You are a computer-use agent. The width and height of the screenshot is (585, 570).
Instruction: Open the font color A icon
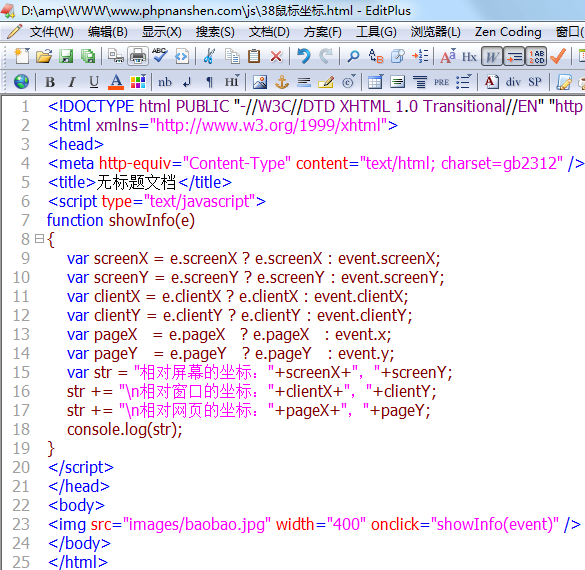(116, 82)
